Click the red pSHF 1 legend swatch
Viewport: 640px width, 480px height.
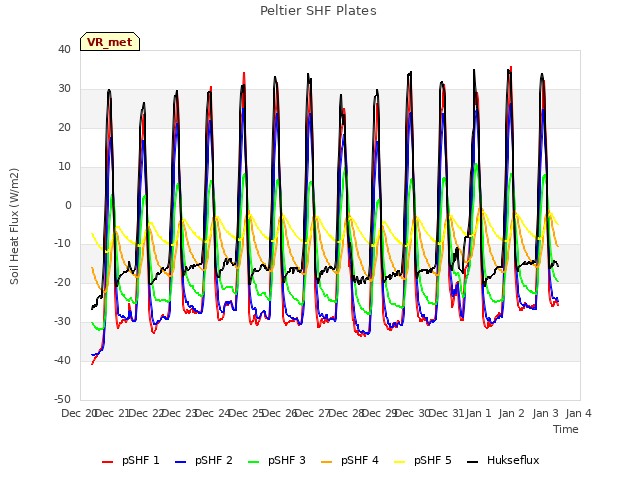pos(107,462)
